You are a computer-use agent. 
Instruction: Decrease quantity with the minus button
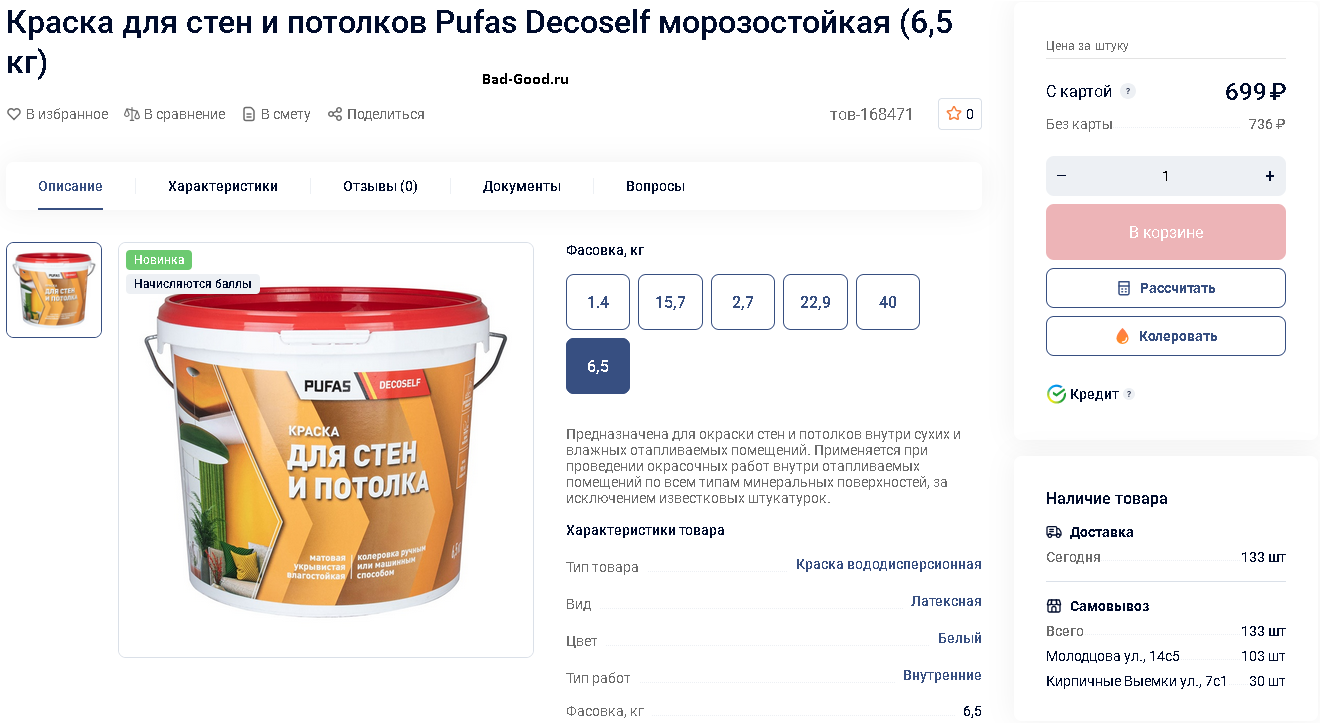pyautogui.click(x=1062, y=176)
